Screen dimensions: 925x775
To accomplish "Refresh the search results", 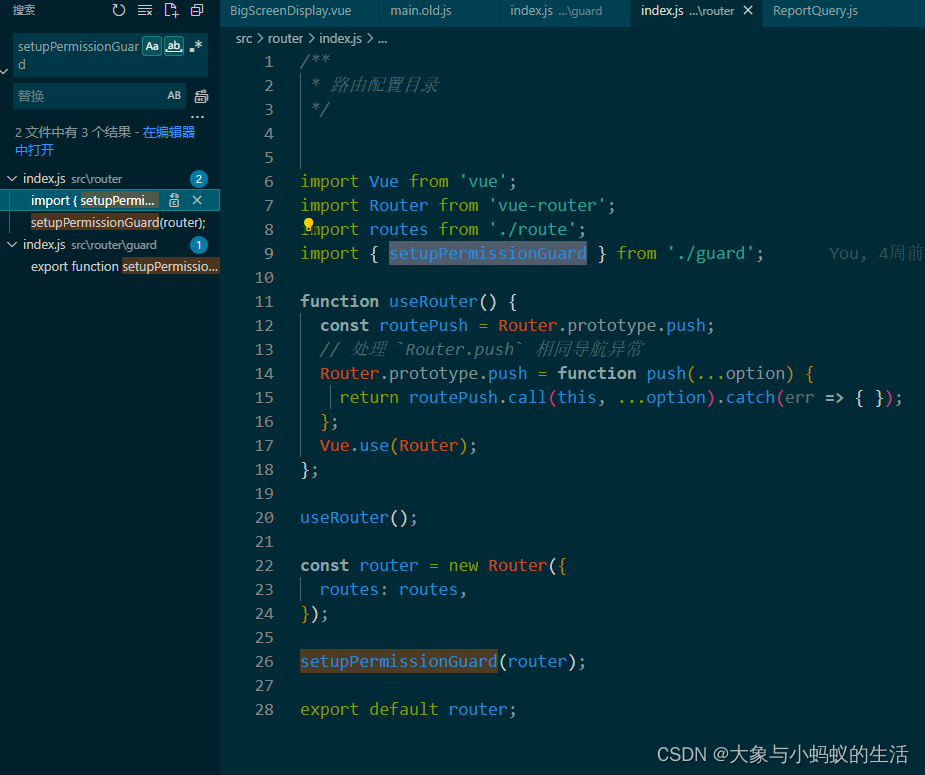I will tap(119, 10).
